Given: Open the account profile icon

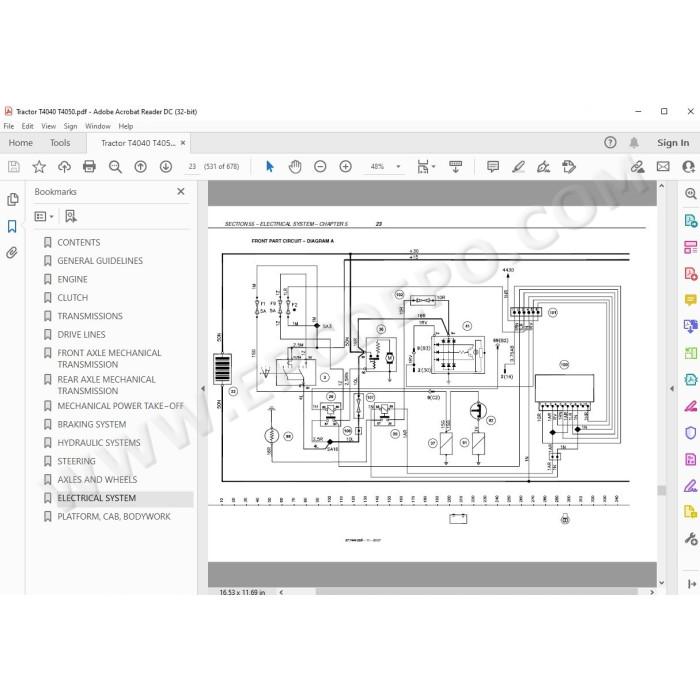Looking at the screenshot, I should click(688, 167).
